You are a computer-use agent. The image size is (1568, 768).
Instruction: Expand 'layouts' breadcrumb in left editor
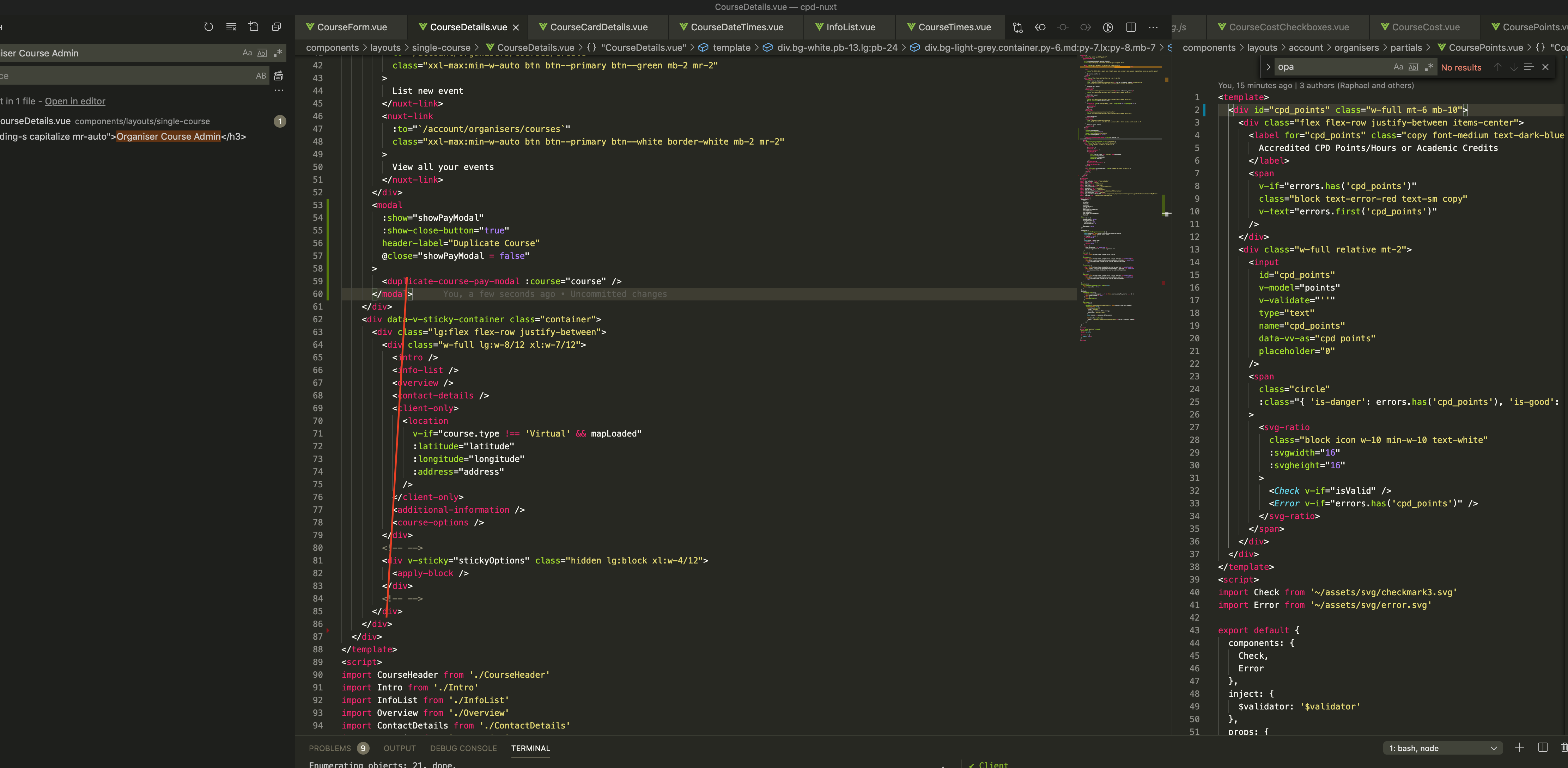[385, 48]
